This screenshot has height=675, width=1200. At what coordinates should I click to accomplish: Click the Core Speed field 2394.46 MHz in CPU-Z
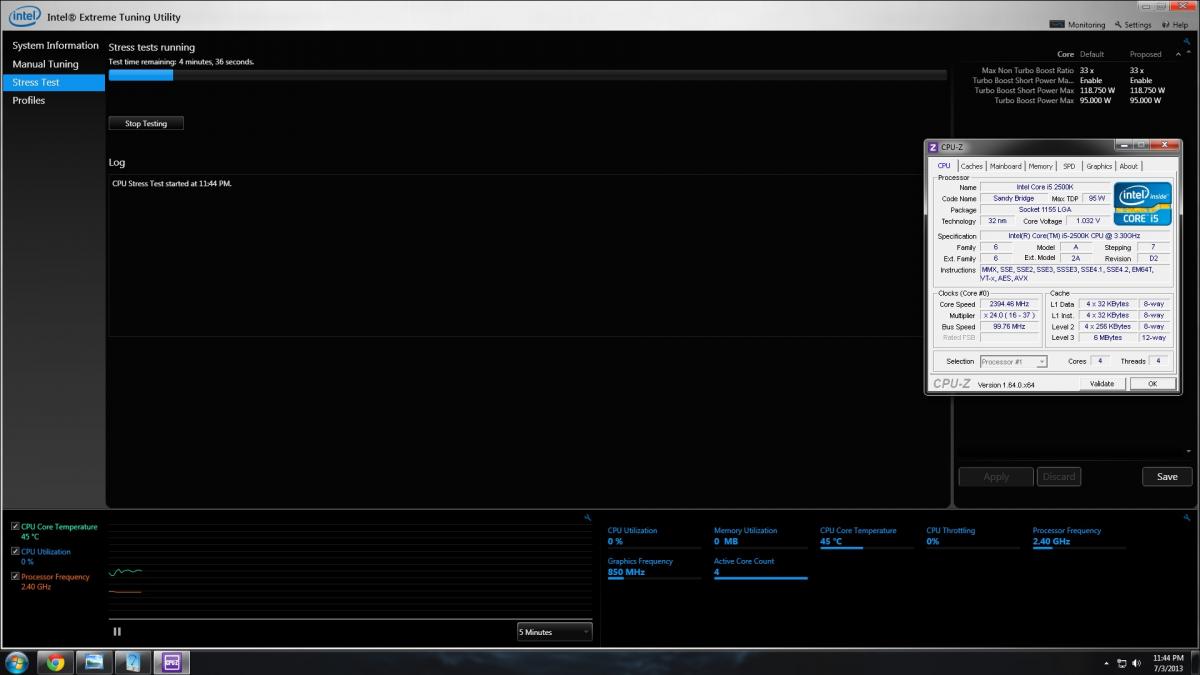coord(1009,304)
